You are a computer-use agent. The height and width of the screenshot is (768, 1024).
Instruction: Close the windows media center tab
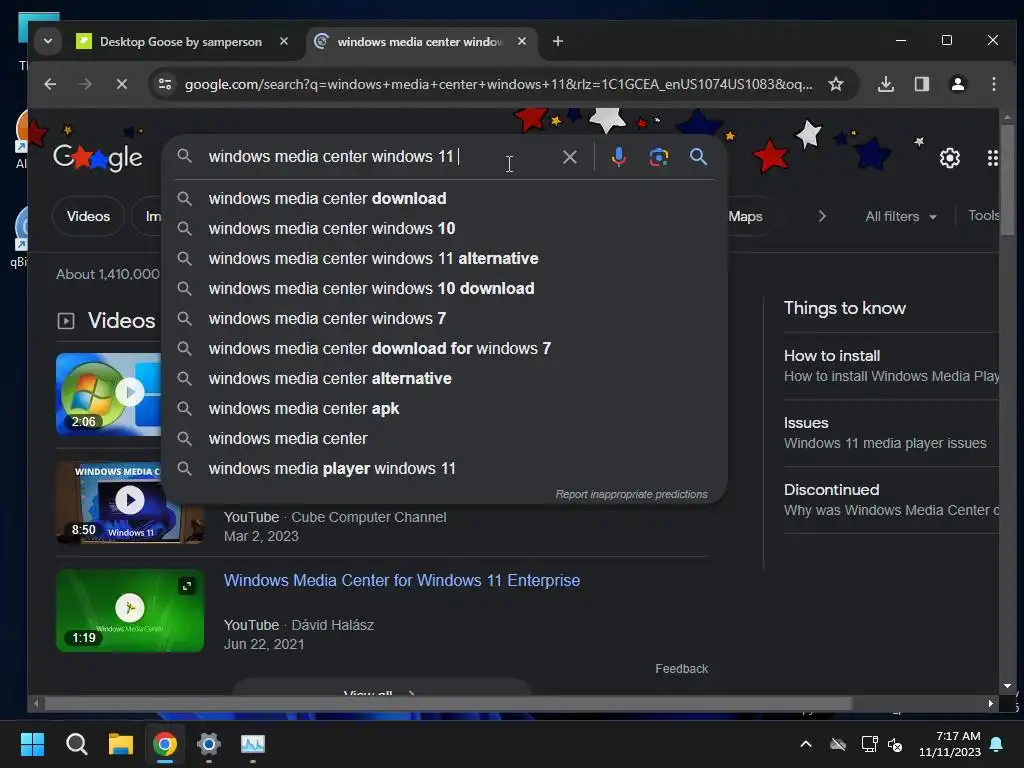pos(522,41)
